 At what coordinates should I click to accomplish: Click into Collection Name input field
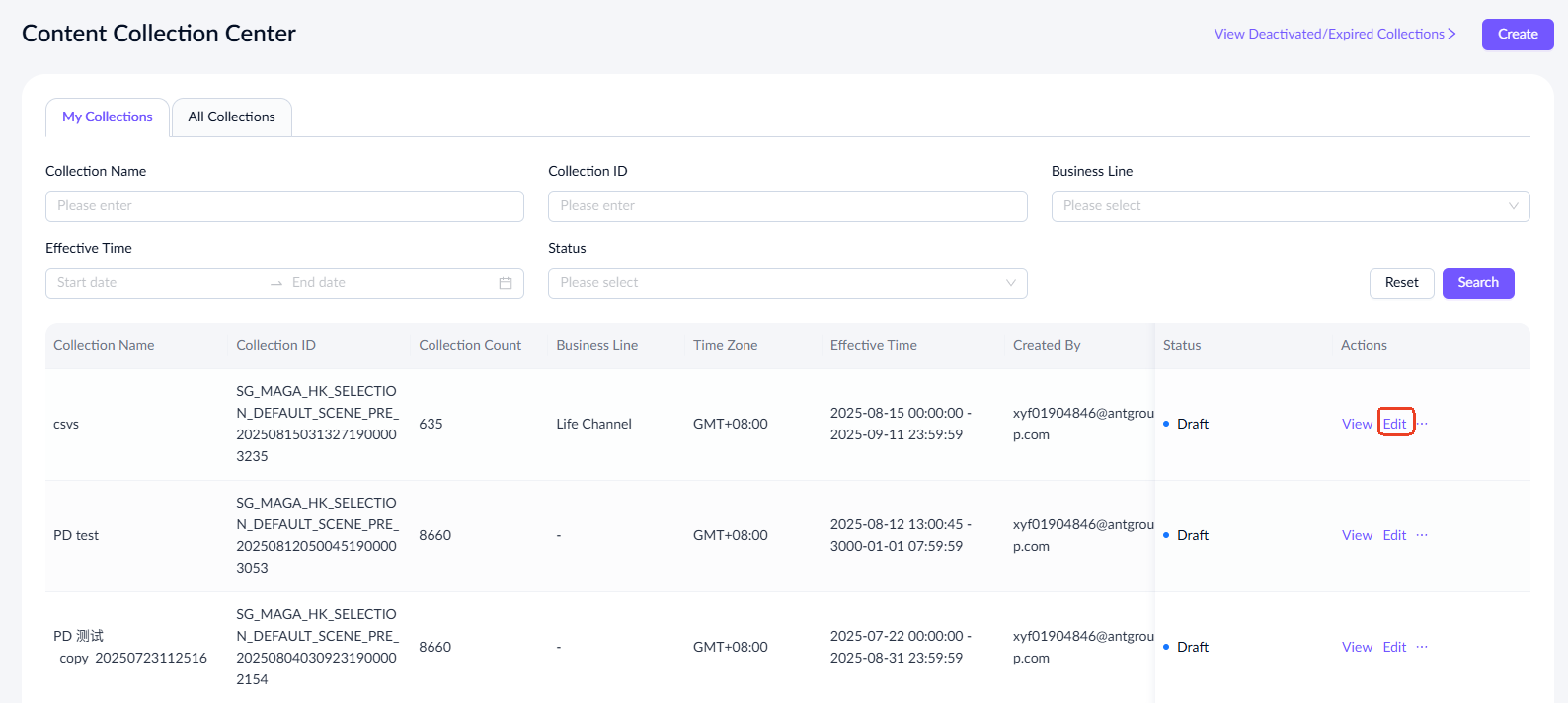click(x=284, y=206)
